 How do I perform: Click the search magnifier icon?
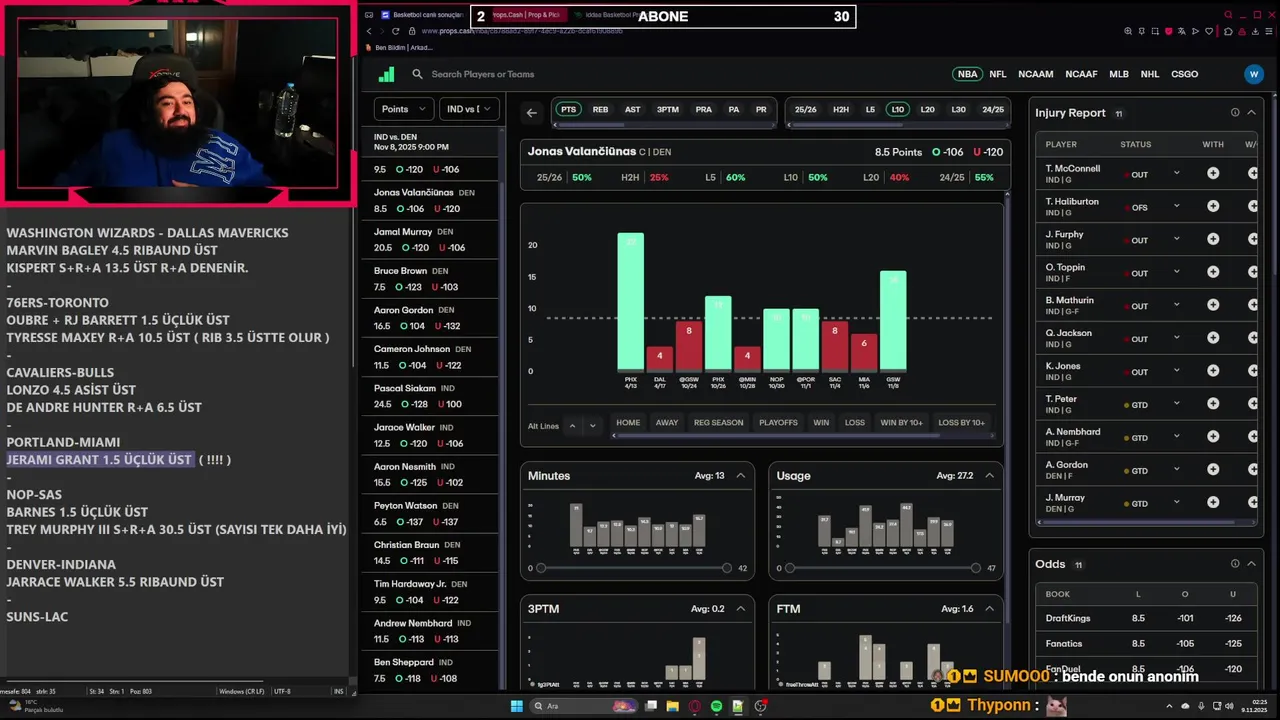pos(418,74)
